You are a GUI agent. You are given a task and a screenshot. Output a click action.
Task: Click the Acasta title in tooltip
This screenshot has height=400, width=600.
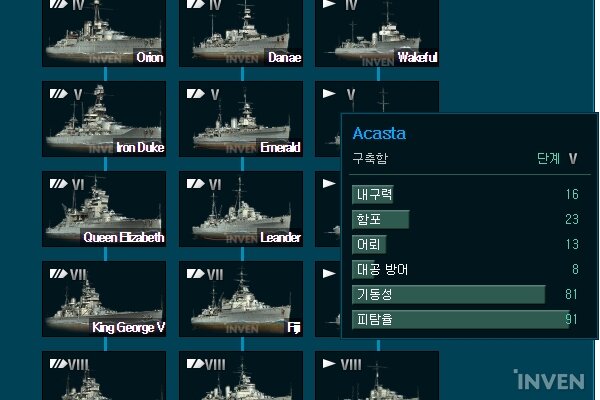tap(379, 133)
